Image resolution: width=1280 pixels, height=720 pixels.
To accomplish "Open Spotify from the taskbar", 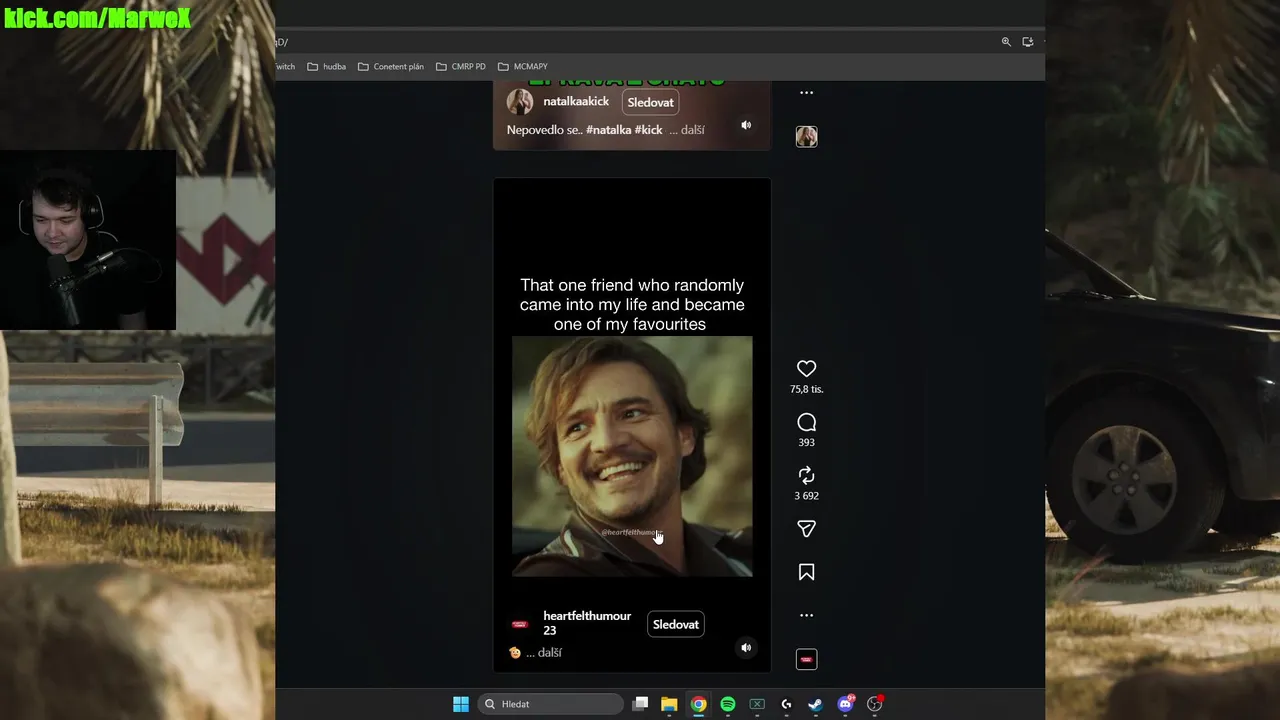I will tap(728, 704).
